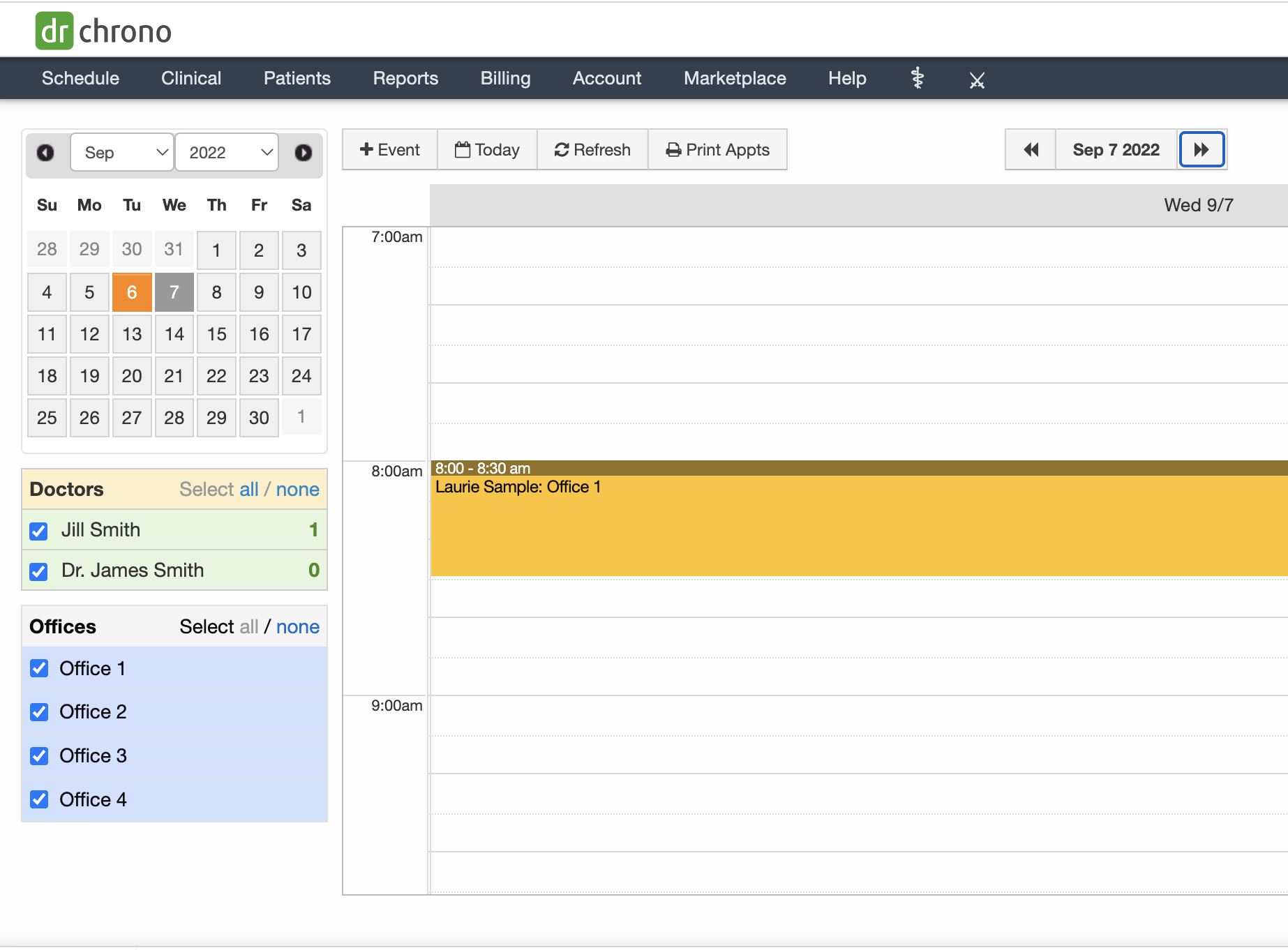Screen dimensions: 1288x950
Task: Select August 31 in mini calendar
Action: 174,249
